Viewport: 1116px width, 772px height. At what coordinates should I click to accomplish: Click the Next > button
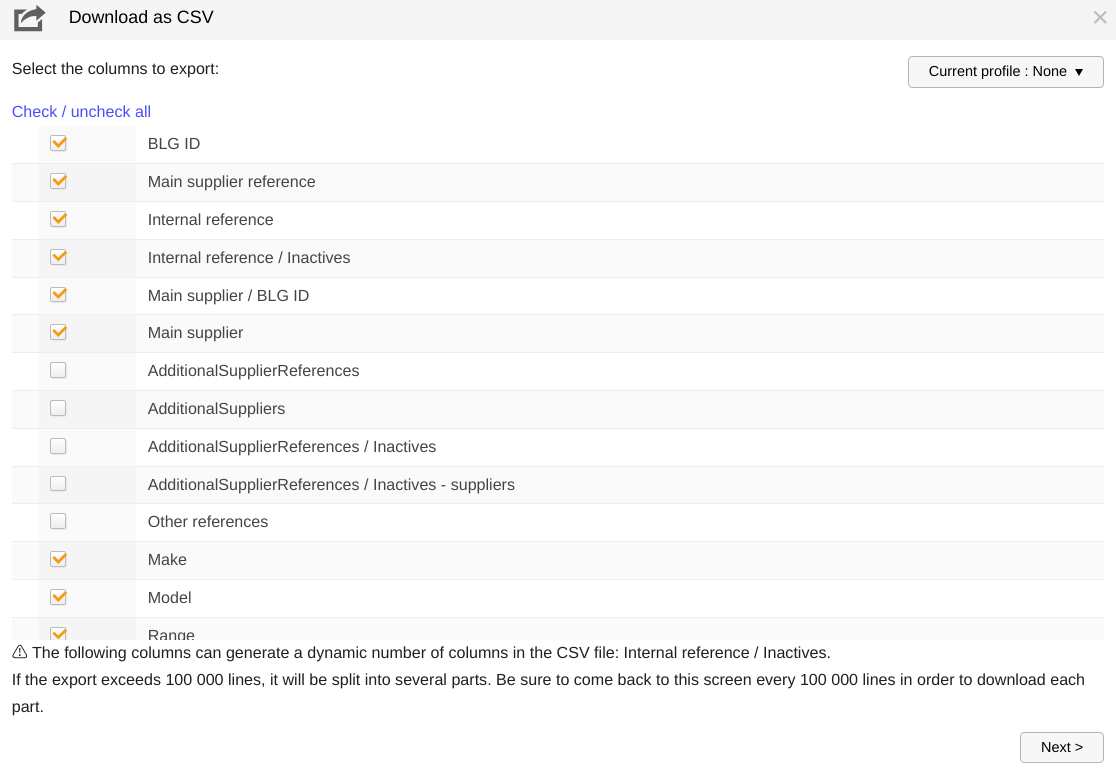pyautogui.click(x=1061, y=747)
